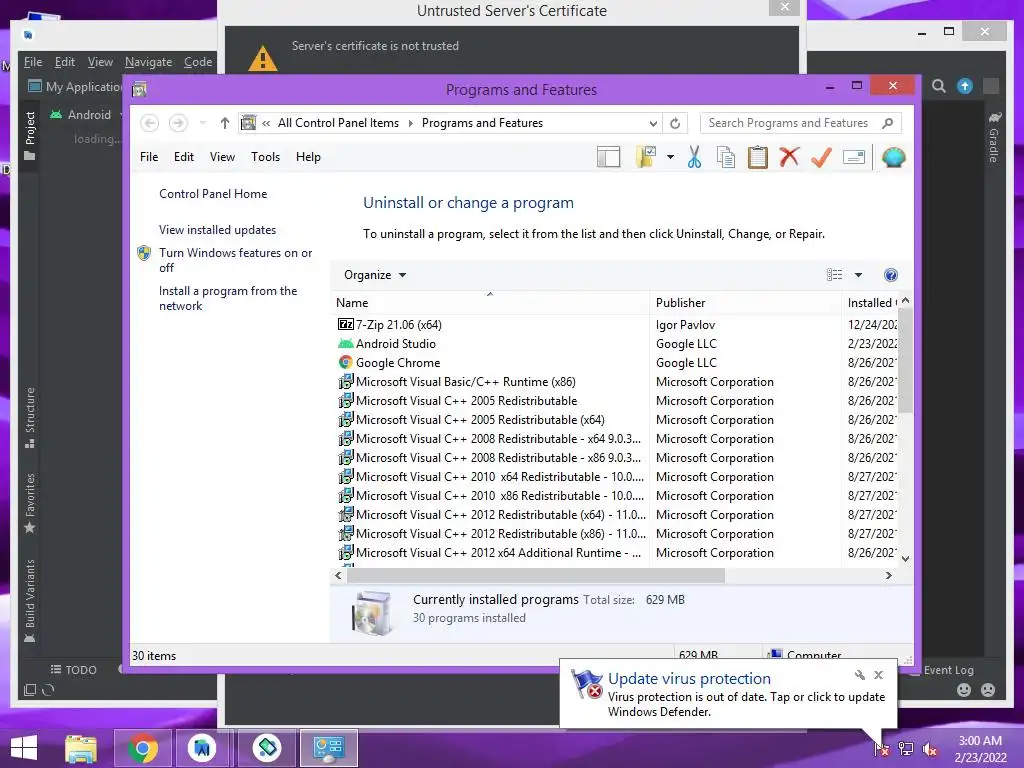The image size is (1024, 768).
Task: Open the Code menu in Android Studio
Action: [x=198, y=62]
